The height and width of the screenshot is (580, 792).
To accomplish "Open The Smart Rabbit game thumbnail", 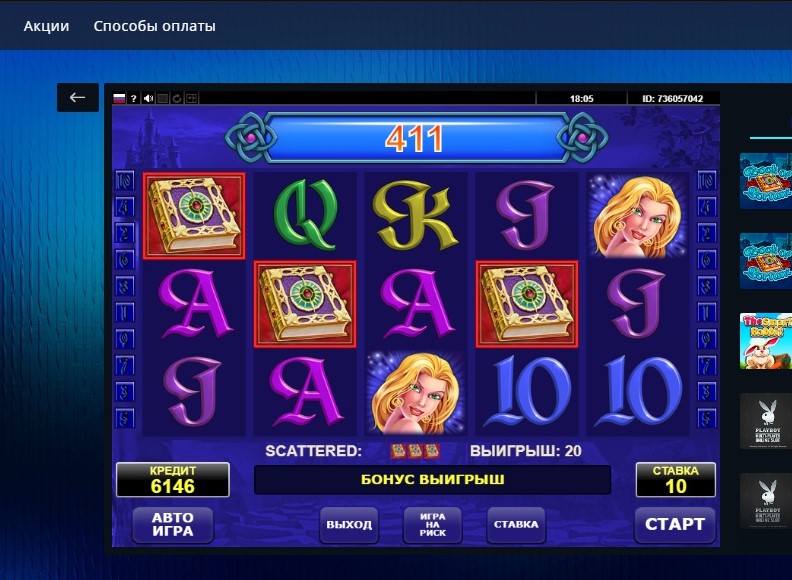I will click(x=766, y=341).
